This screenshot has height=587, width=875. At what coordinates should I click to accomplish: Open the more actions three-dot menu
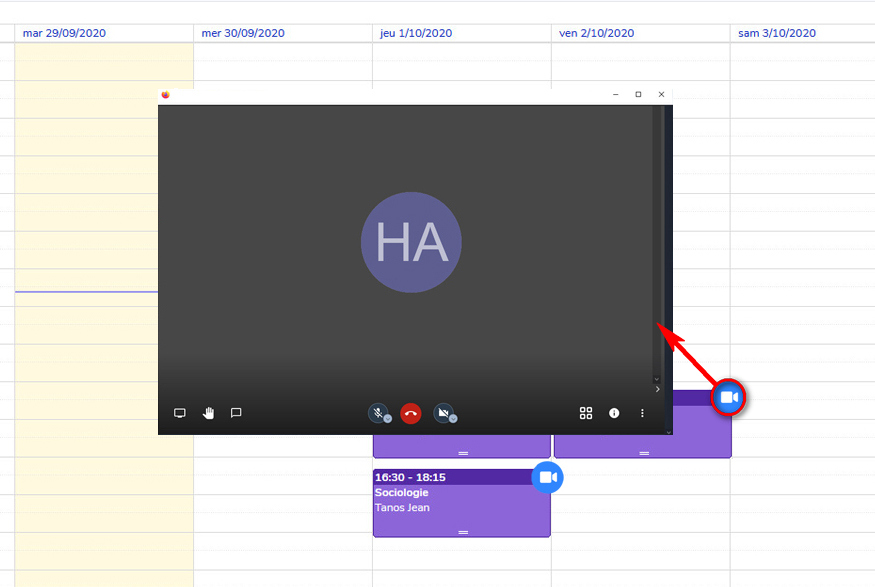(x=642, y=413)
